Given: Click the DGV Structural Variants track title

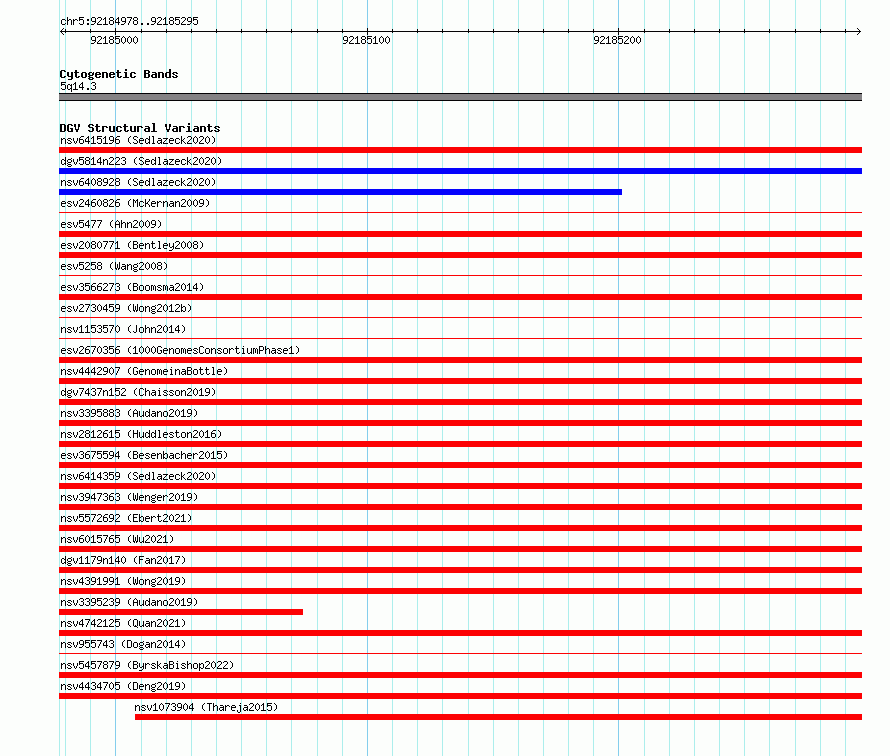Looking at the screenshot, I should 140,128.
